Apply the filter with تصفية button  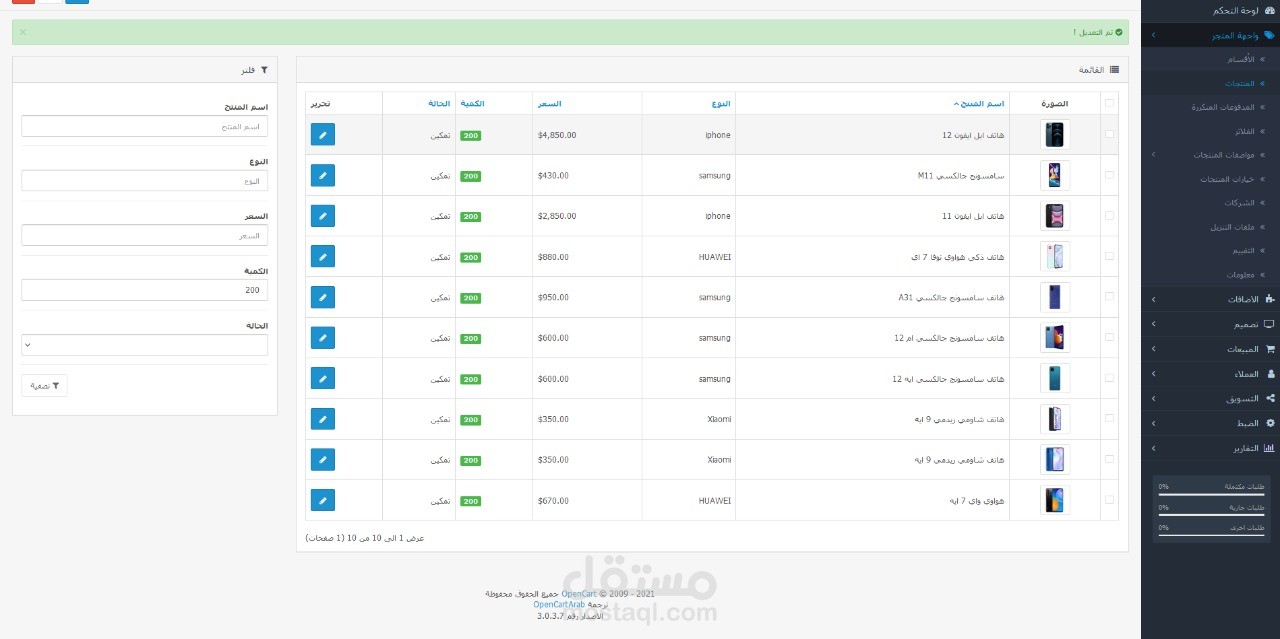[44, 385]
